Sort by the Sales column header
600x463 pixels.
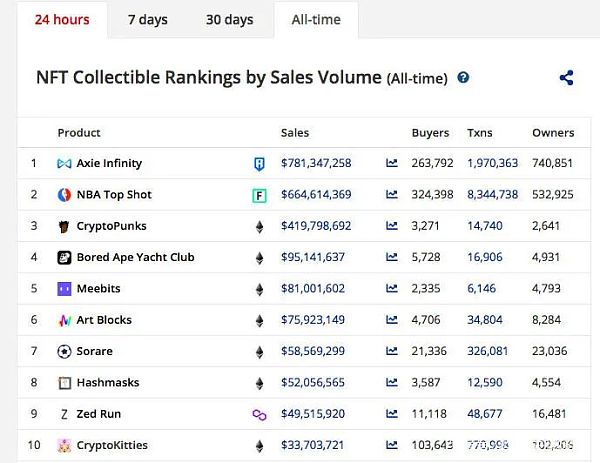[295, 133]
